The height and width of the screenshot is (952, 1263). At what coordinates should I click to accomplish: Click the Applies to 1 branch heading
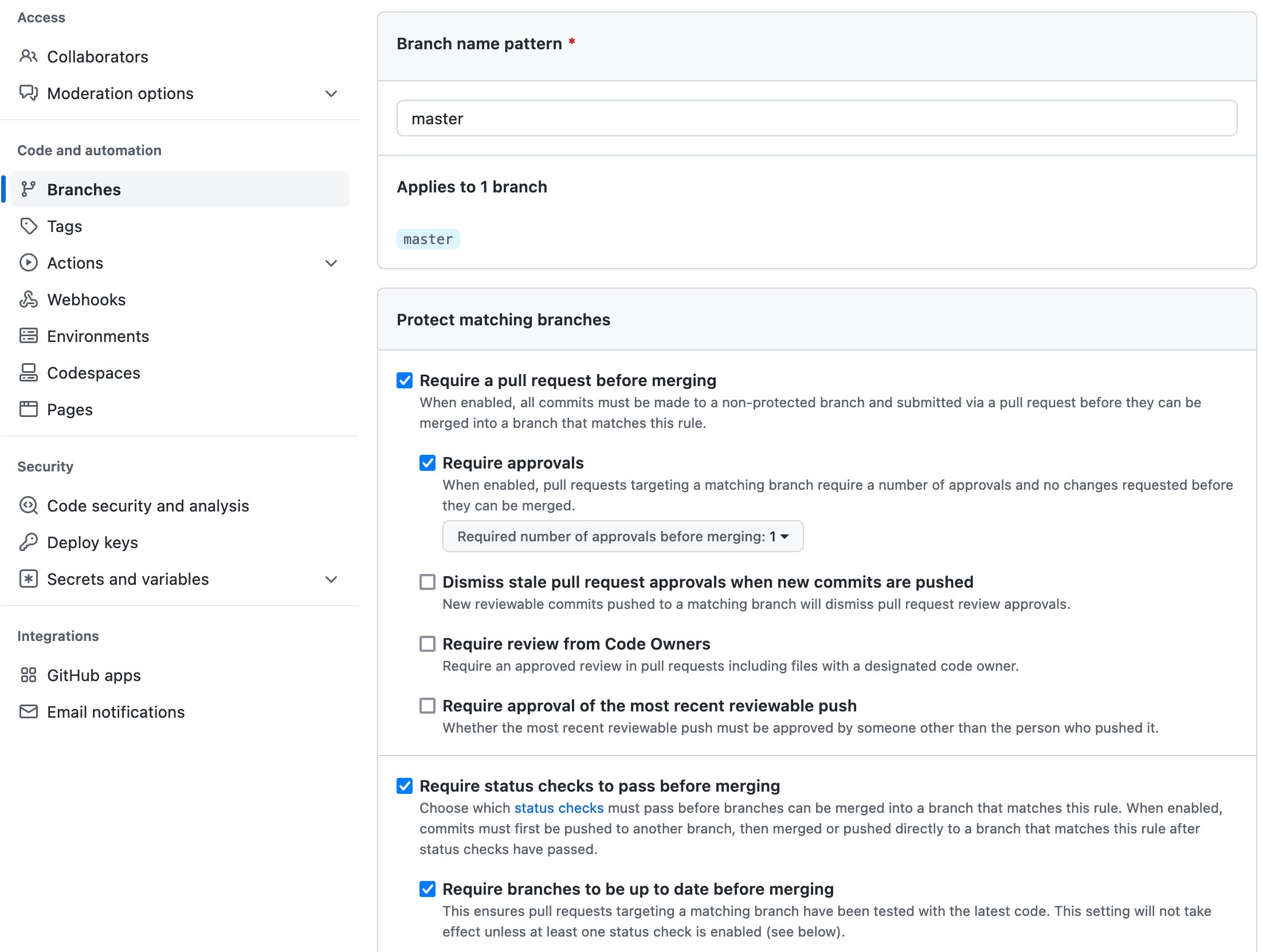coord(472,187)
